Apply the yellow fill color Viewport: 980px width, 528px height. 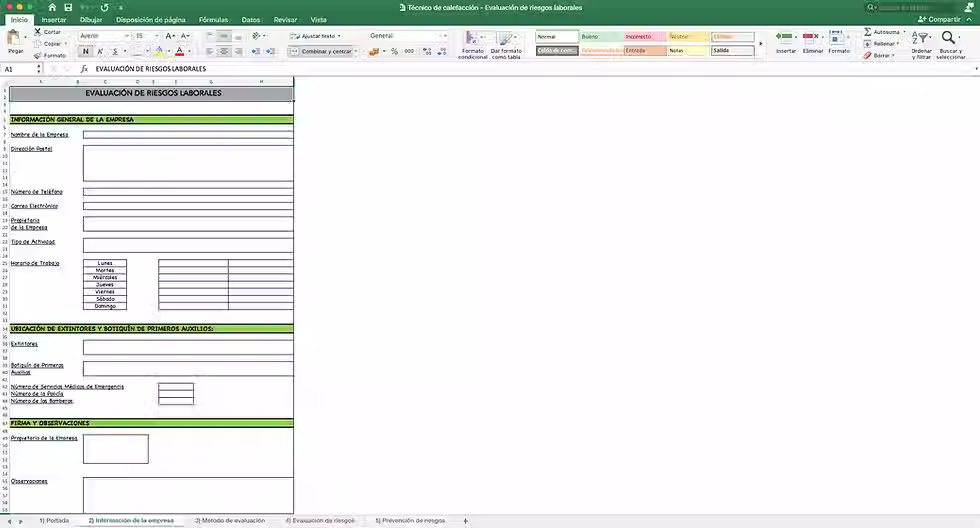[159, 51]
